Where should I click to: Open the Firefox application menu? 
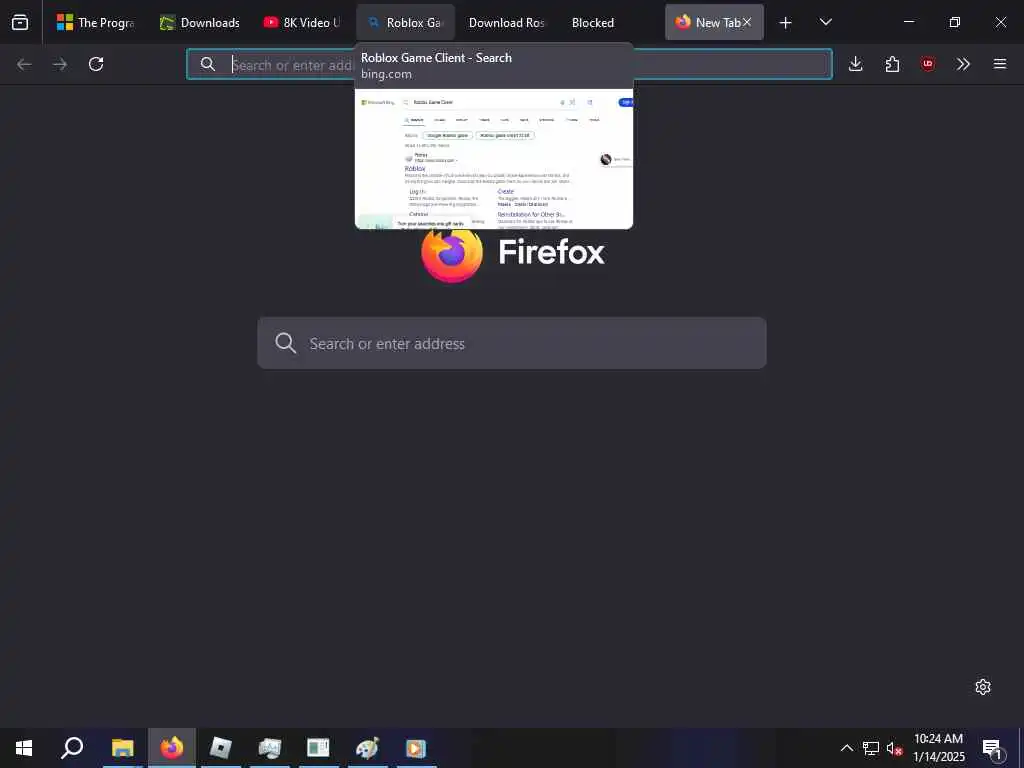(1000, 64)
